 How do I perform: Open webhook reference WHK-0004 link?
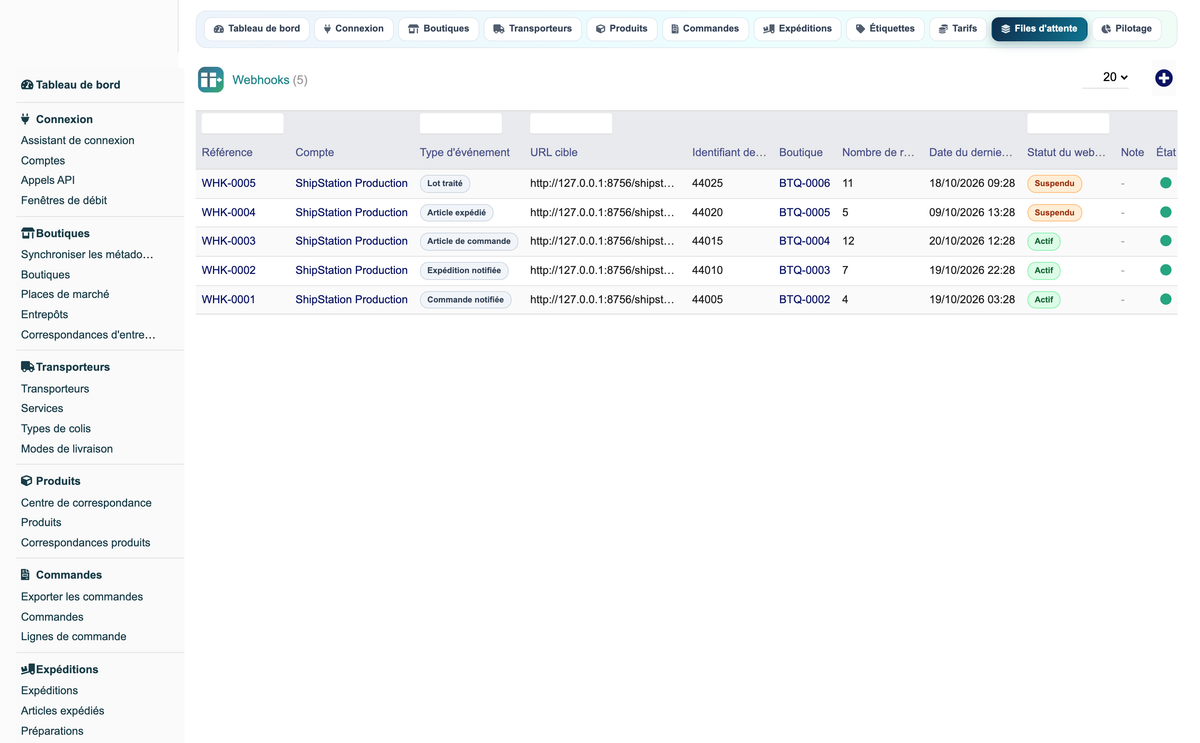pyautogui.click(x=229, y=212)
